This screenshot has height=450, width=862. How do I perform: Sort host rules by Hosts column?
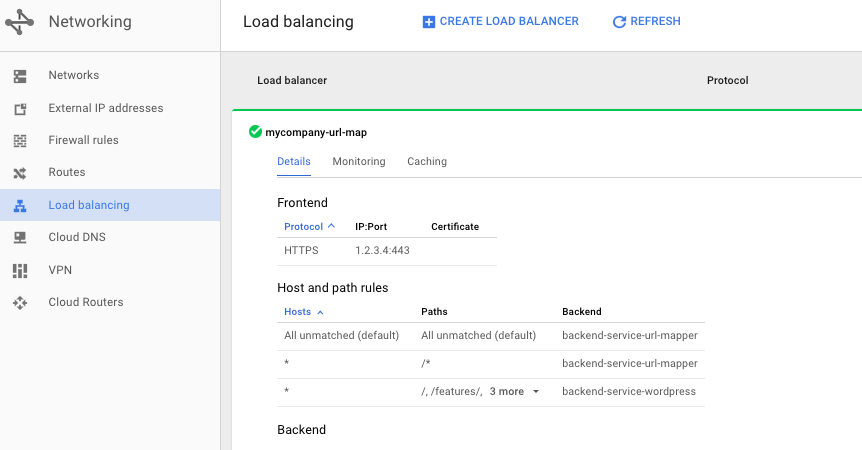click(304, 312)
